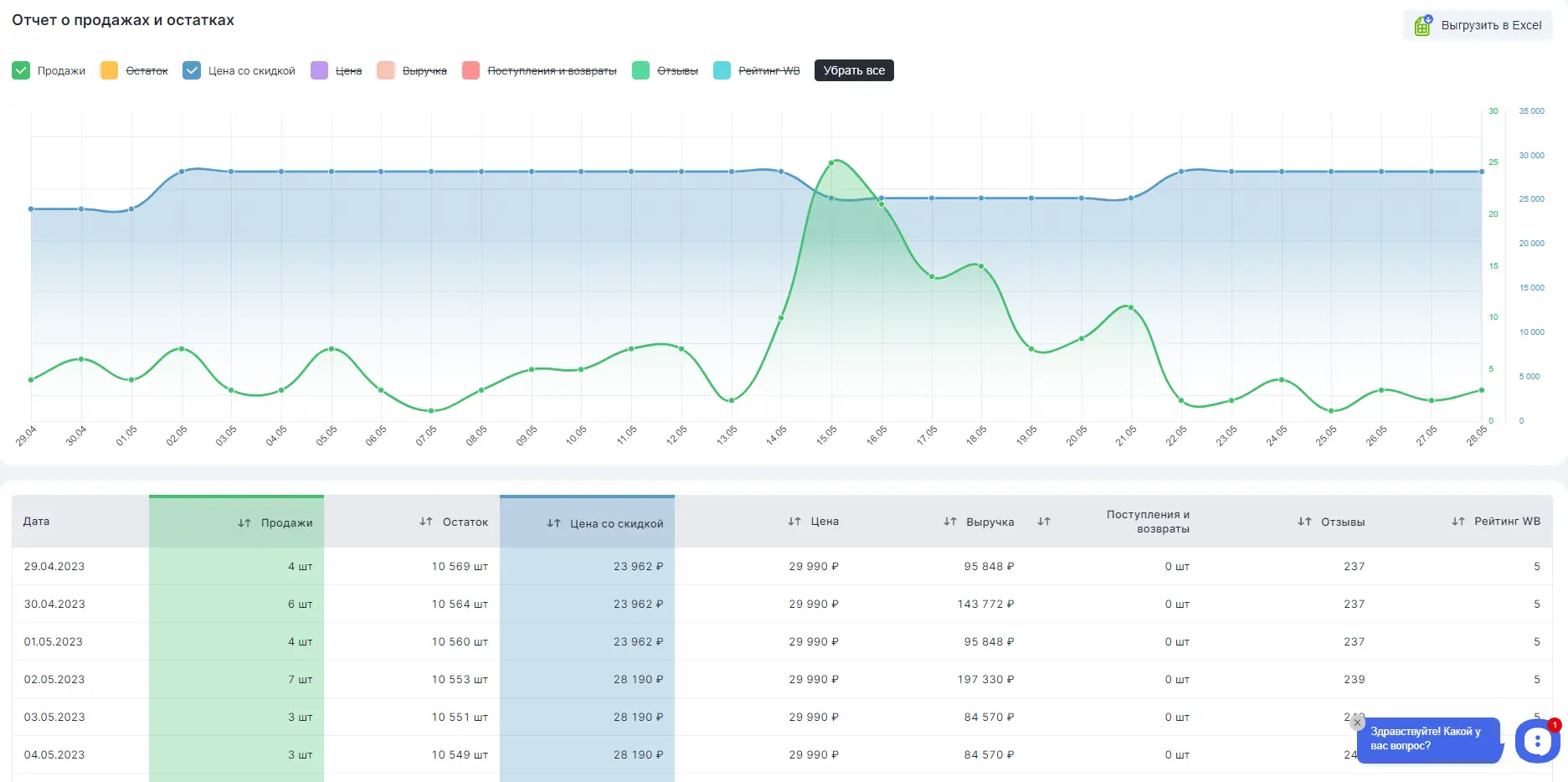The height and width of the screenshot is (782, 1568).
Task: Click the Рейтинг WB column header label
Action: pos(1507,521)
